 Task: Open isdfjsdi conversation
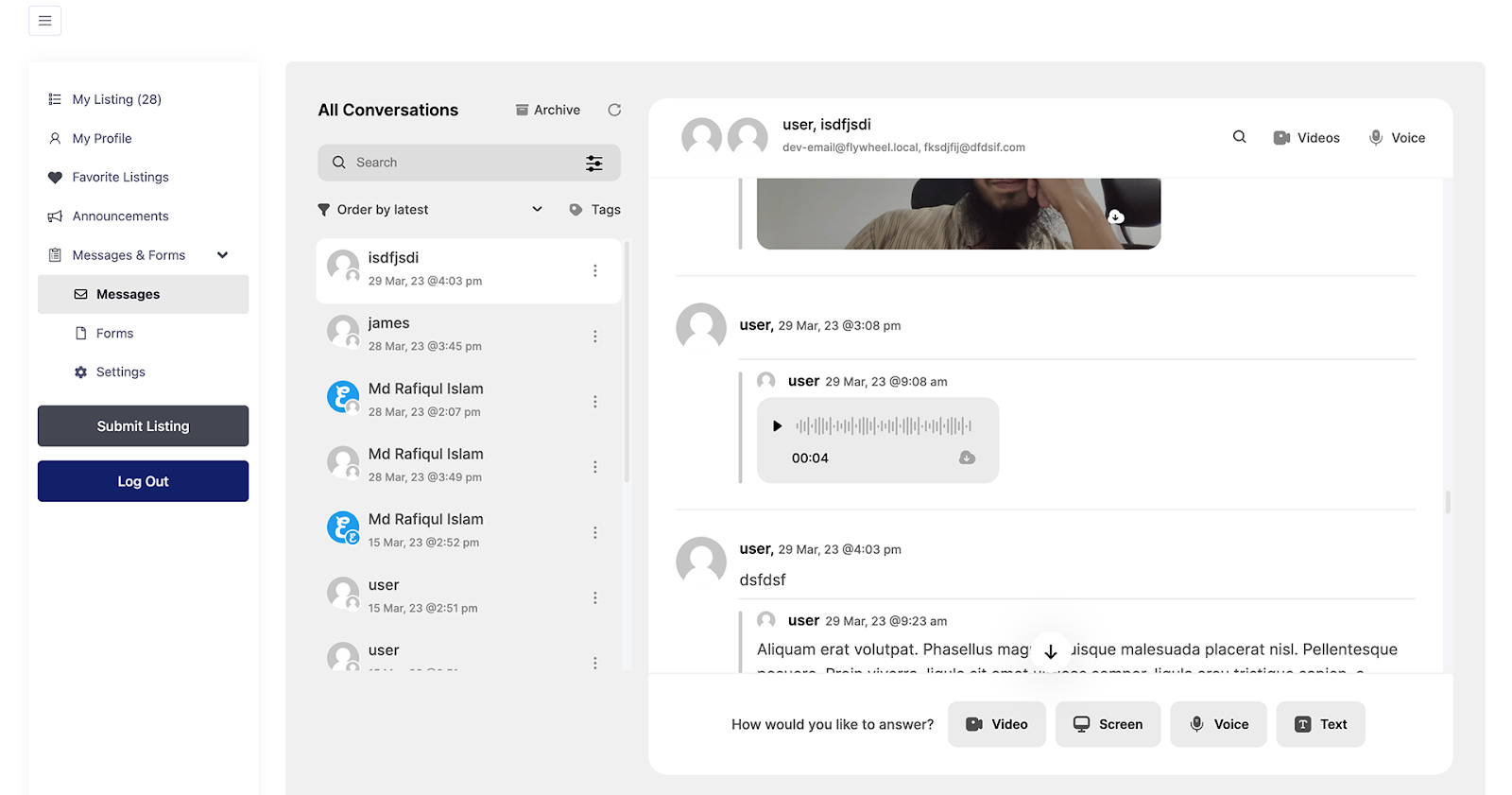[x=469, y=270]
